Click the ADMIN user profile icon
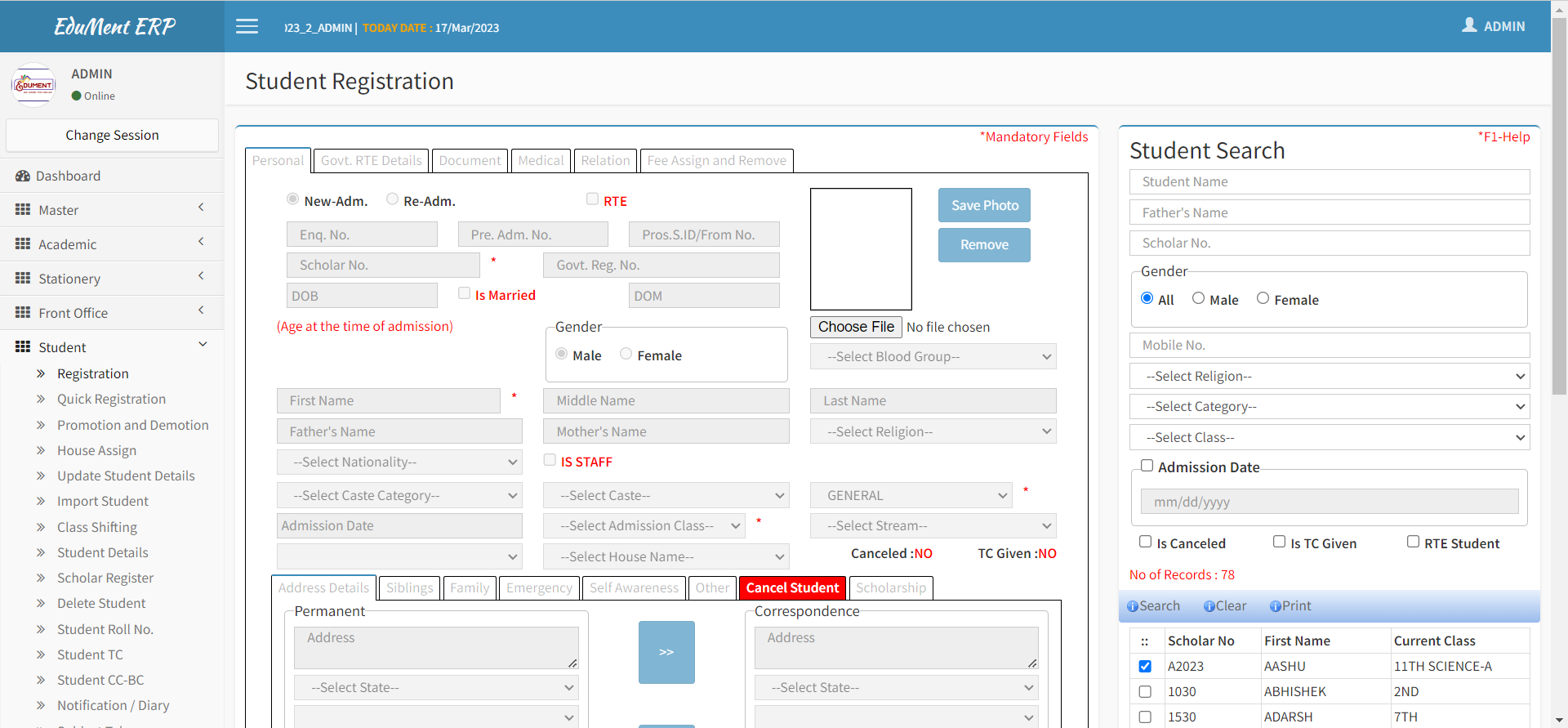 [x=1469, y=25]
